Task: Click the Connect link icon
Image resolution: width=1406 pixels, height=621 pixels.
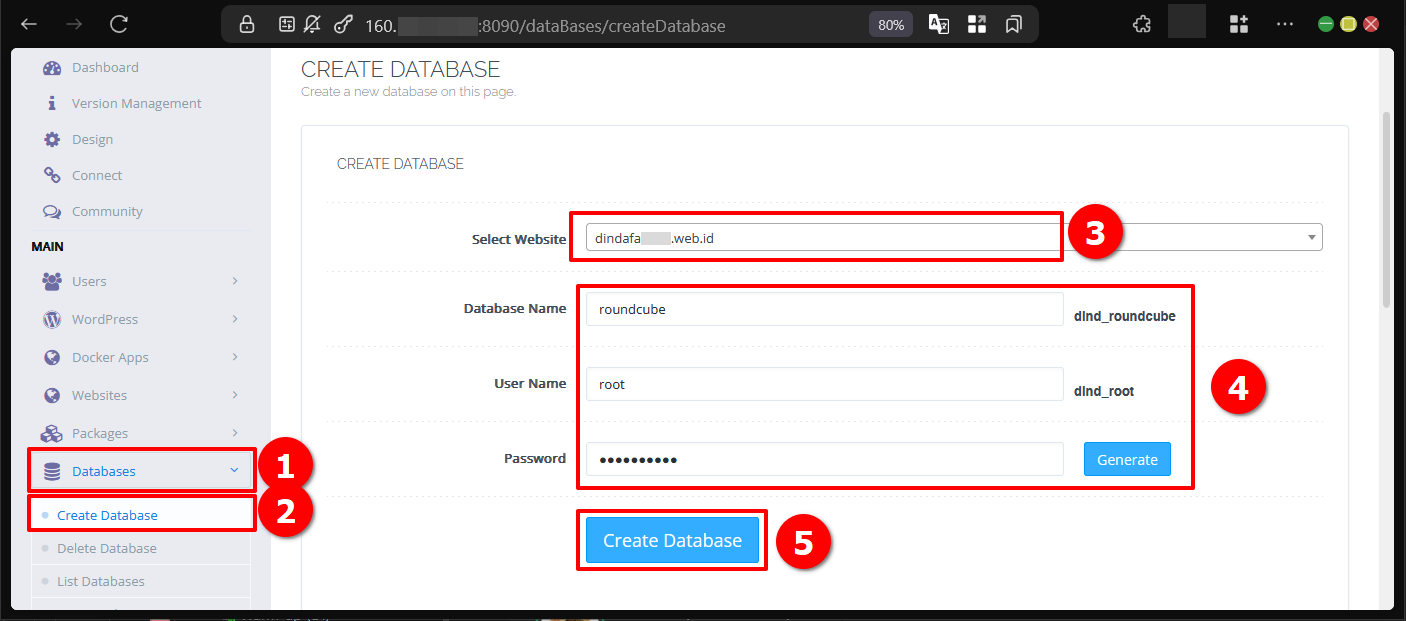Action: (x=52, y=176)
